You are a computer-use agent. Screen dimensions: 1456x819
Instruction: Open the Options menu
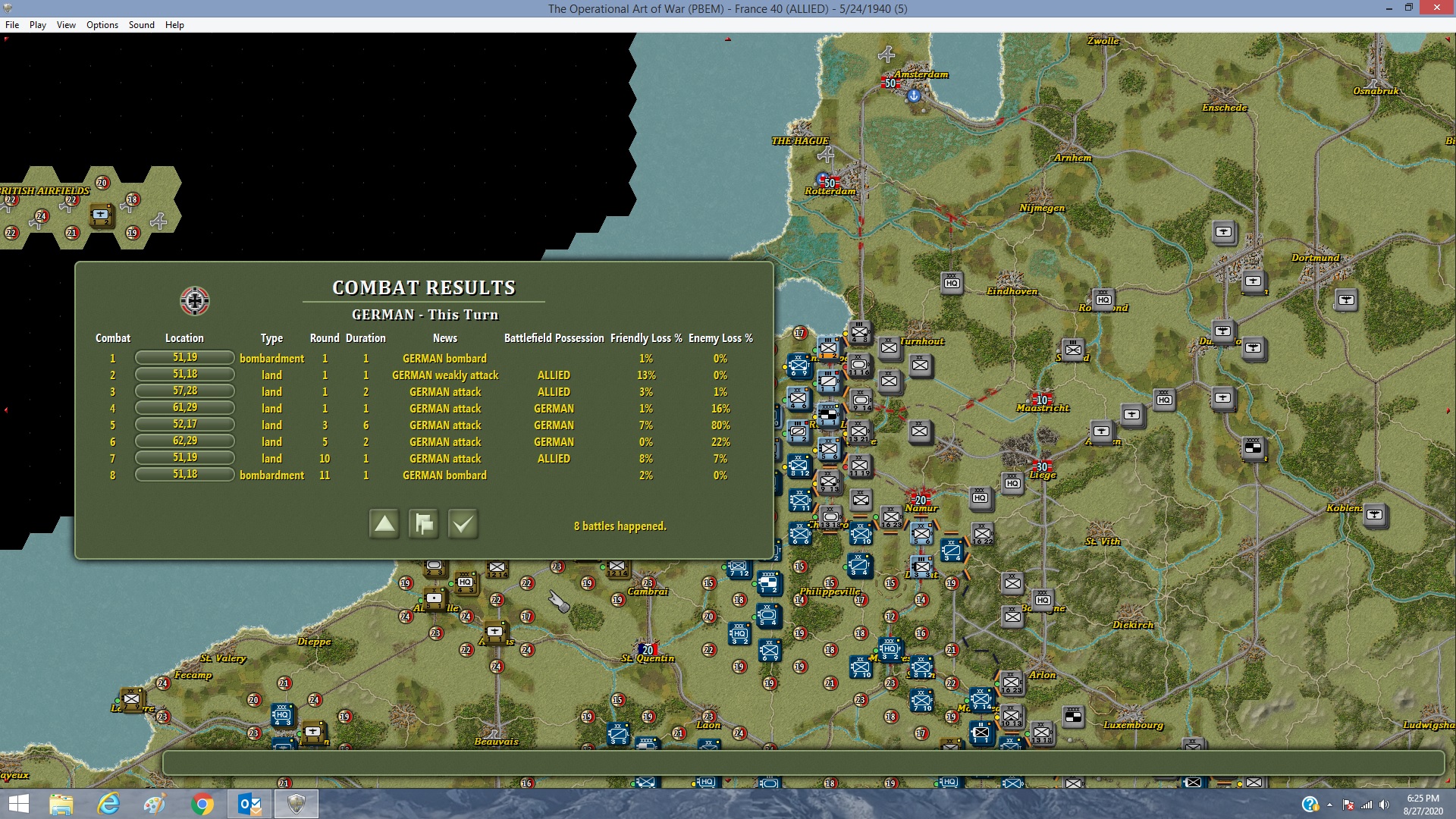[102, 25]
